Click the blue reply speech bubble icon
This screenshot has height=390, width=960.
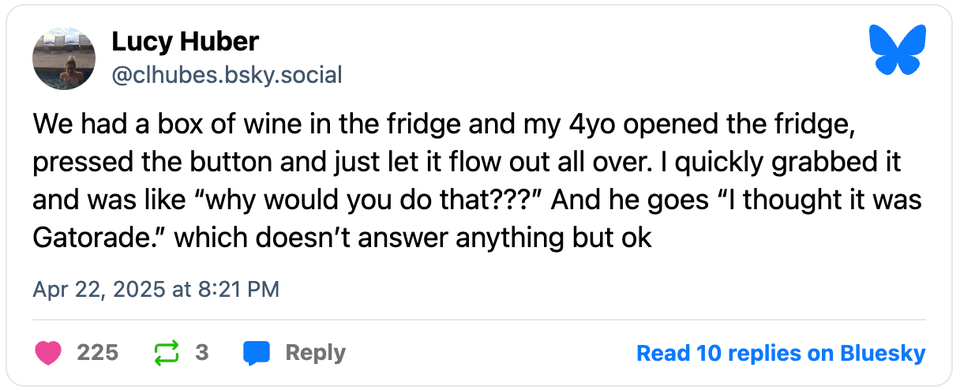coord(257,353)
